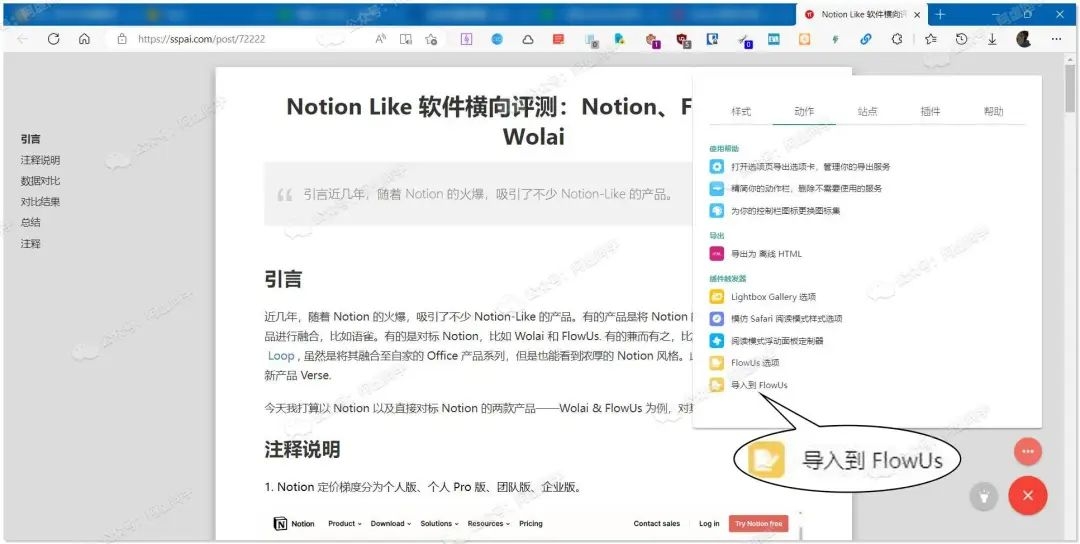Go to browser home page
The width and height of the screenshot is (1080, 544).
pos(84,39)
